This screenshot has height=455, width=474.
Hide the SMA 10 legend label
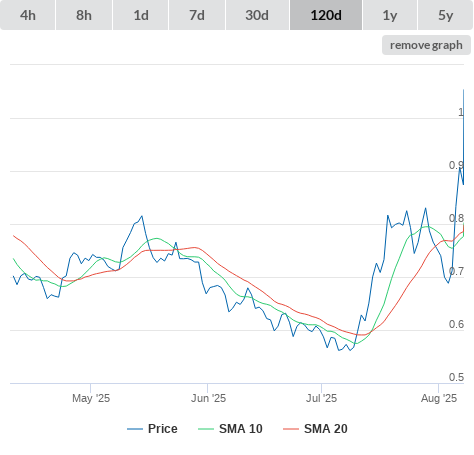click(x=241, y=429)
